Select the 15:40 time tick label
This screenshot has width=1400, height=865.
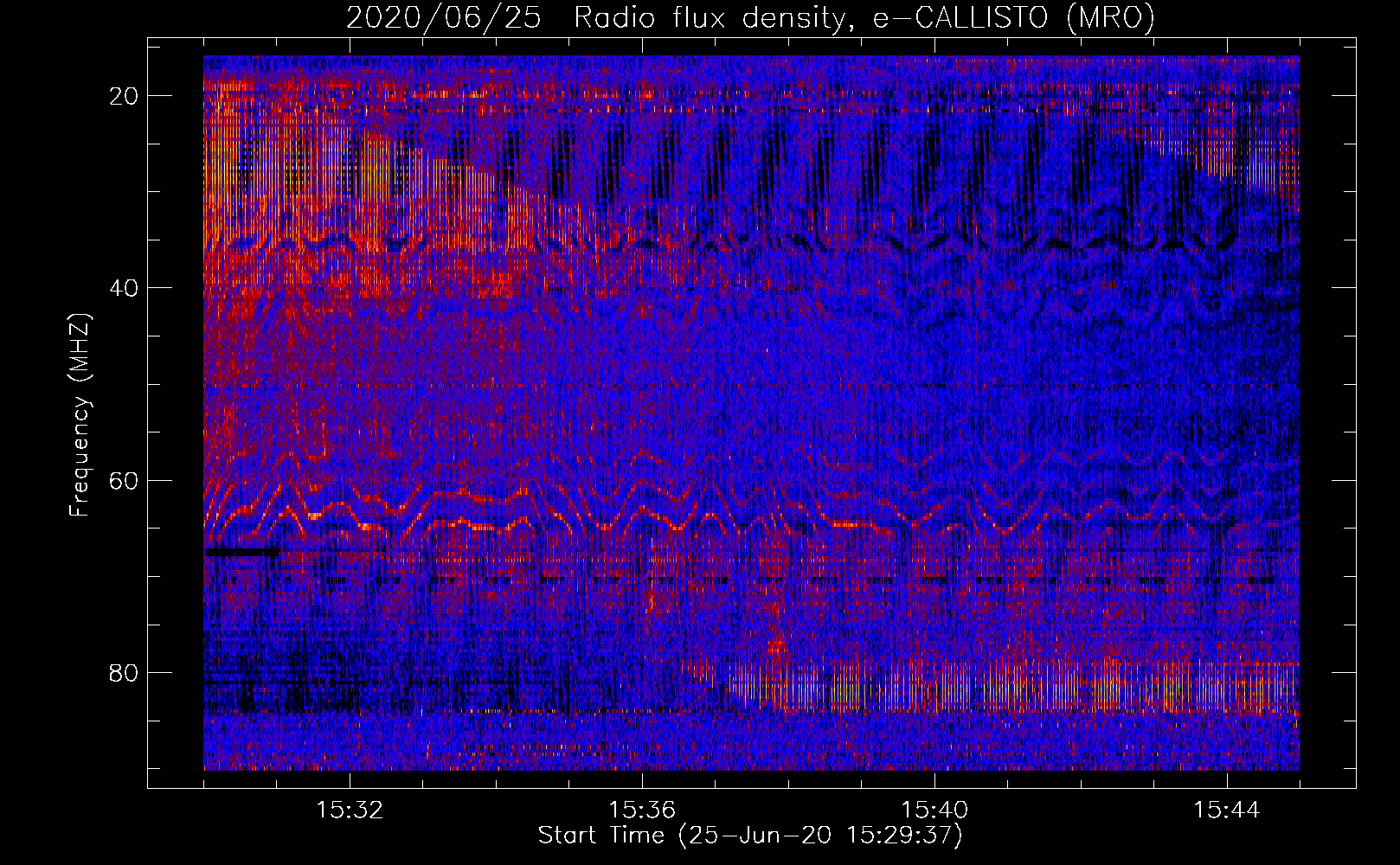click(x=934, y=811)
